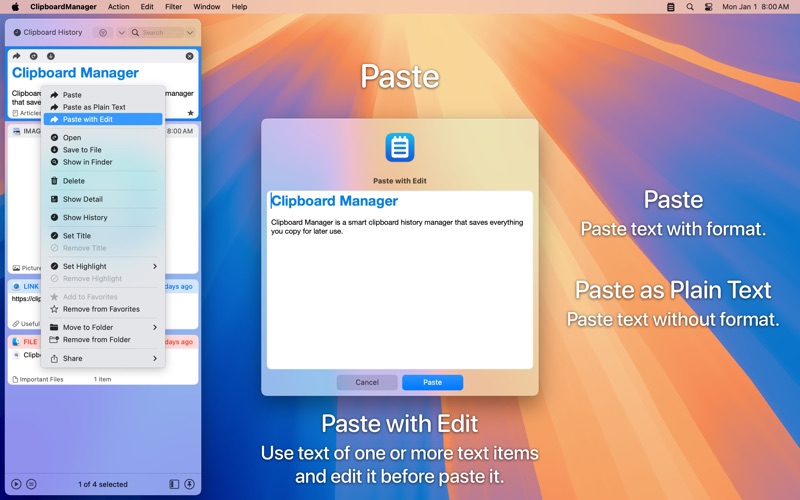The height and width of the screenshot is (500, 800).
Task: Click the Show History clock icon
Action: [54, 217]
